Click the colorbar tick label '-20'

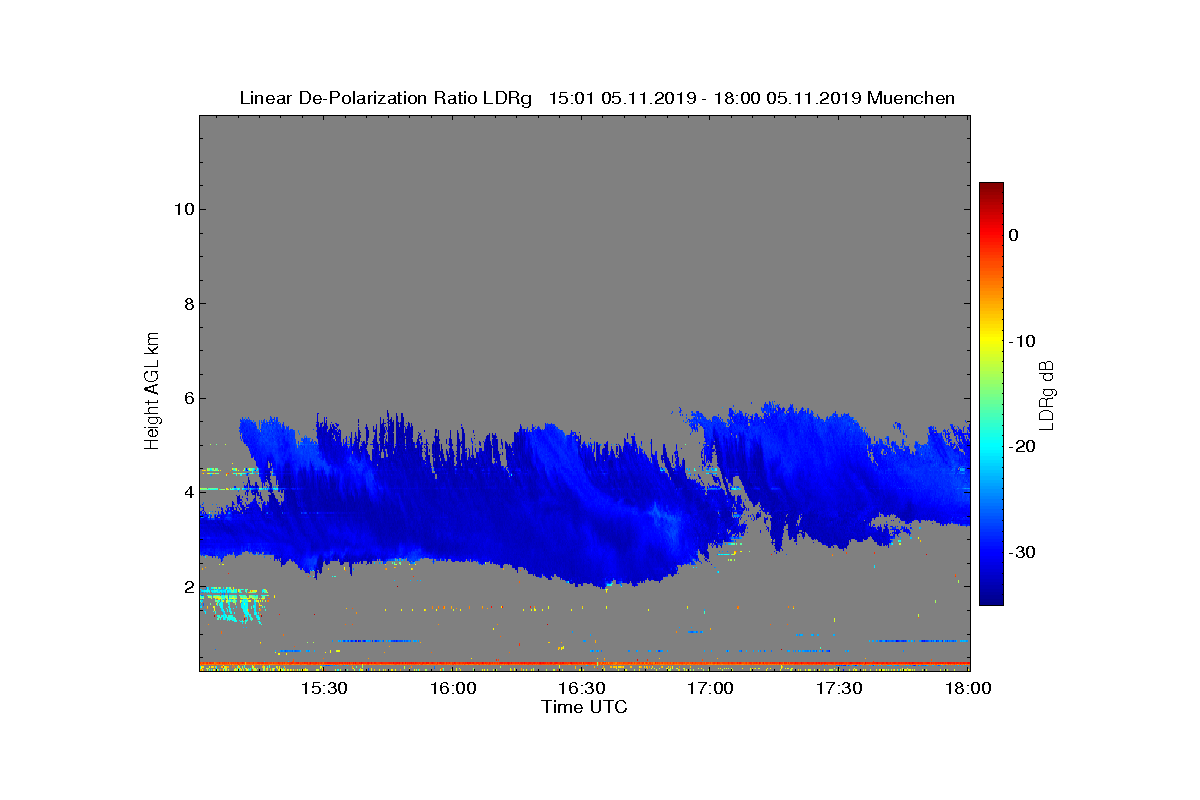(1021, 447)
